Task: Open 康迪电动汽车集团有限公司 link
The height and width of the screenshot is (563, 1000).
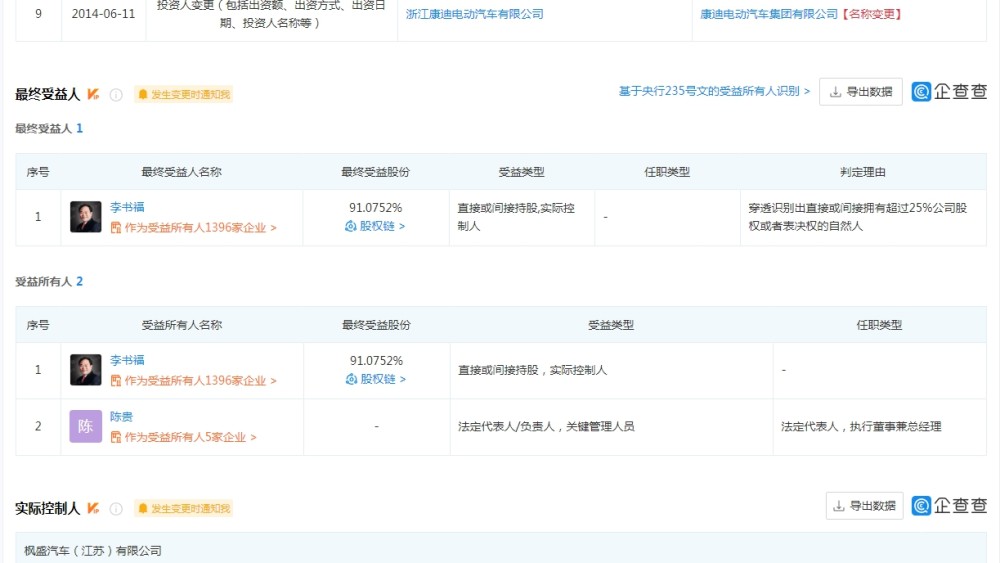Action: point(768,14)
